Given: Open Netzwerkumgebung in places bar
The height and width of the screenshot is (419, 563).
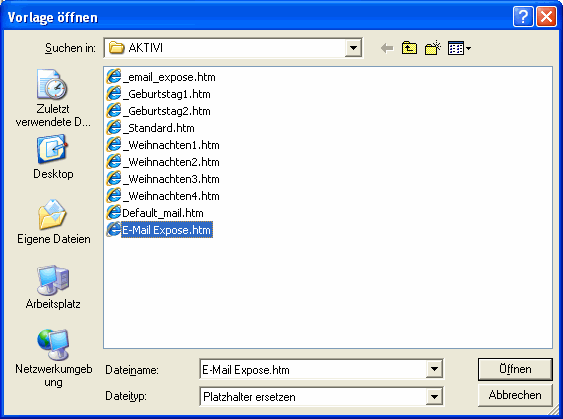Looking at the screenshot, I should 53,358.
